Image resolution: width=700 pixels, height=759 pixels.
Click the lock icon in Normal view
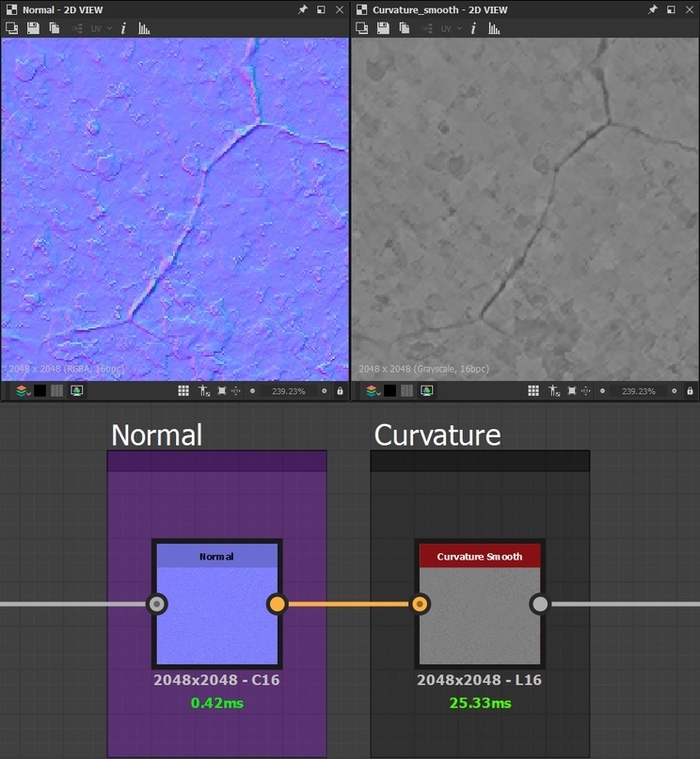(340, 391)
